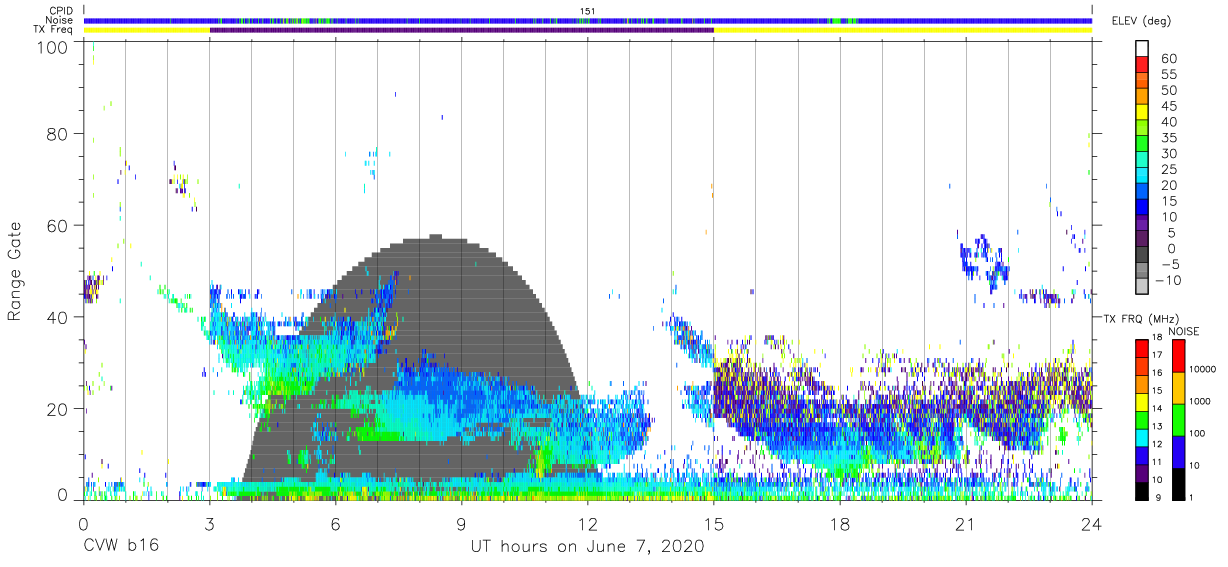Click the Noise row label
Viewport: 1228px width, 567px height.
pyautogui.click(x=61, y=20)
